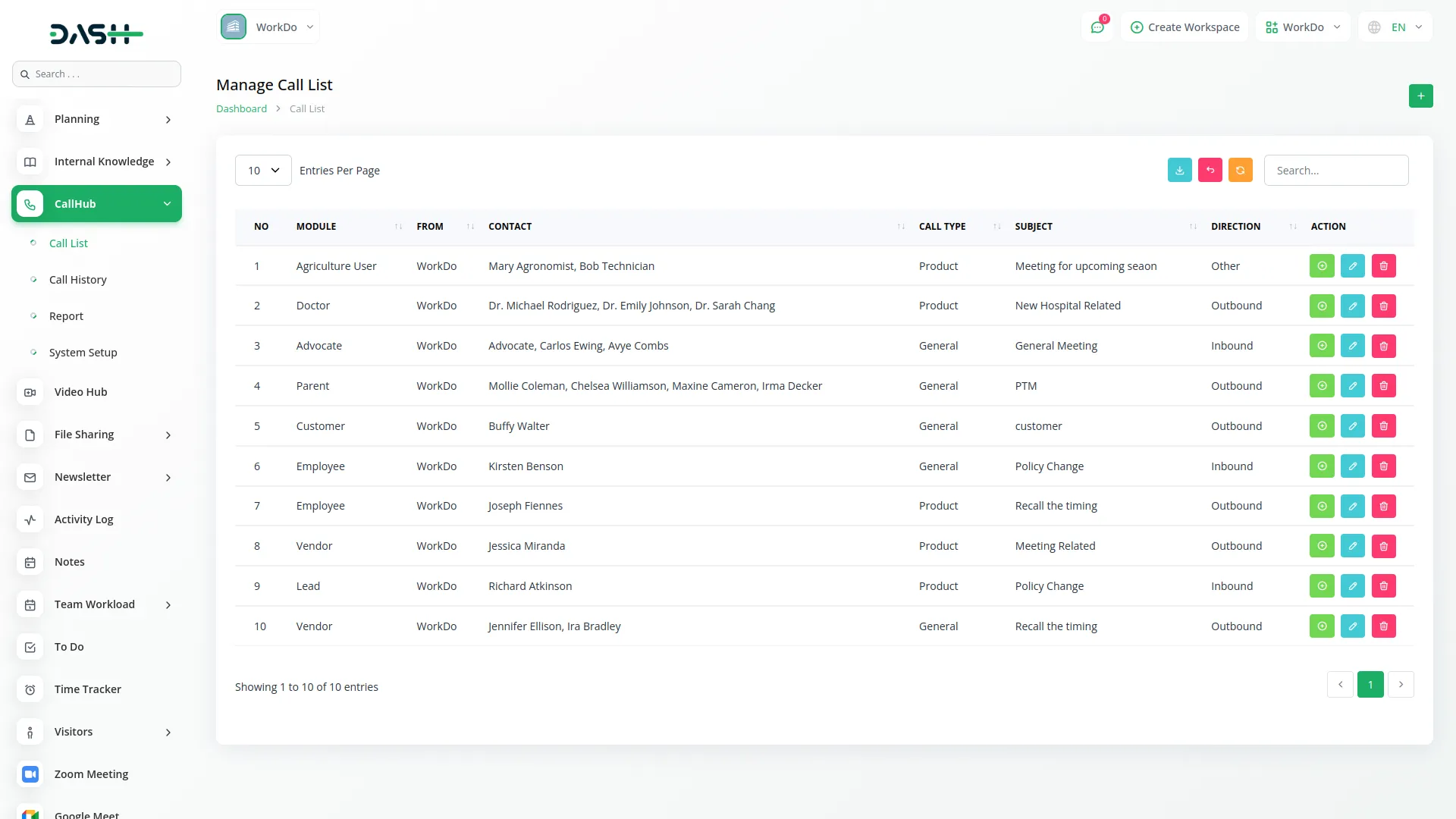The height and width of the screenshot is (819, 1456).
Task: Click the green plus to add a new call
Action: (x=1421, y=96)
